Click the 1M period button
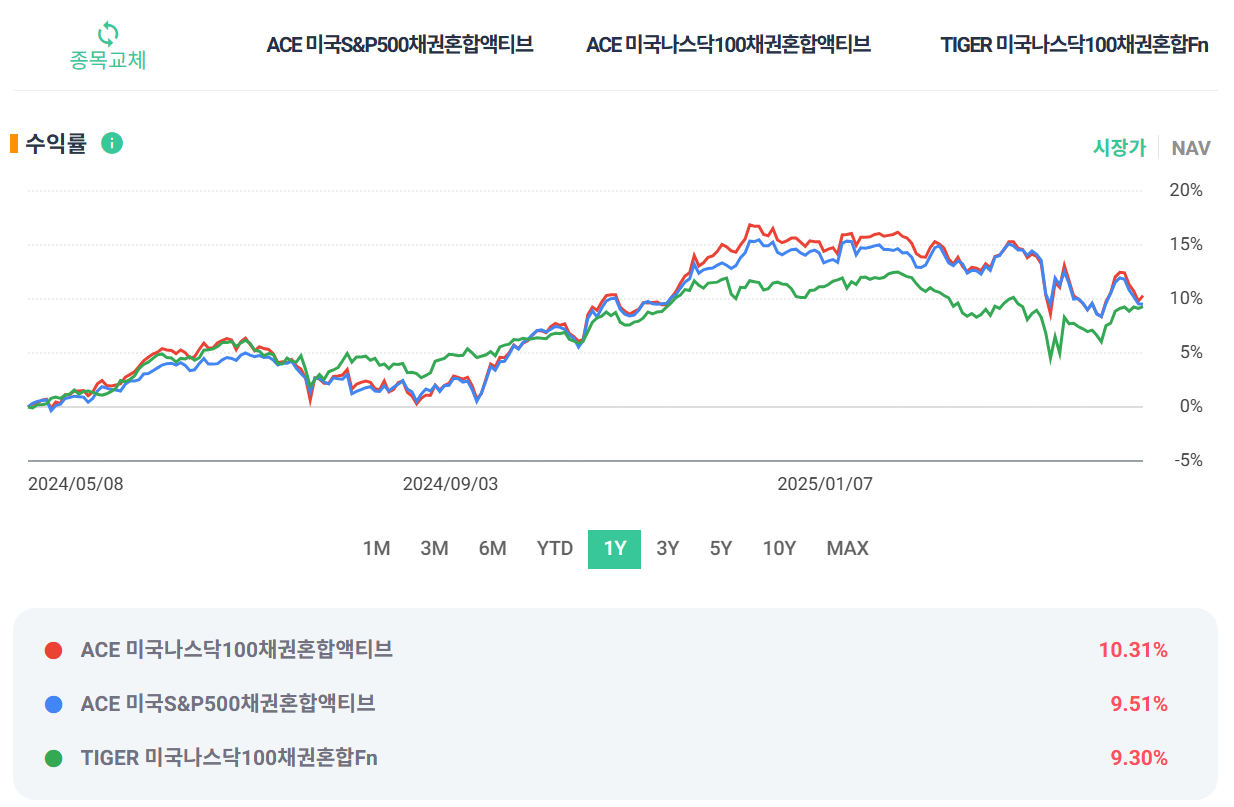This screenshot has height=807, width=1234. pos(377,548)
